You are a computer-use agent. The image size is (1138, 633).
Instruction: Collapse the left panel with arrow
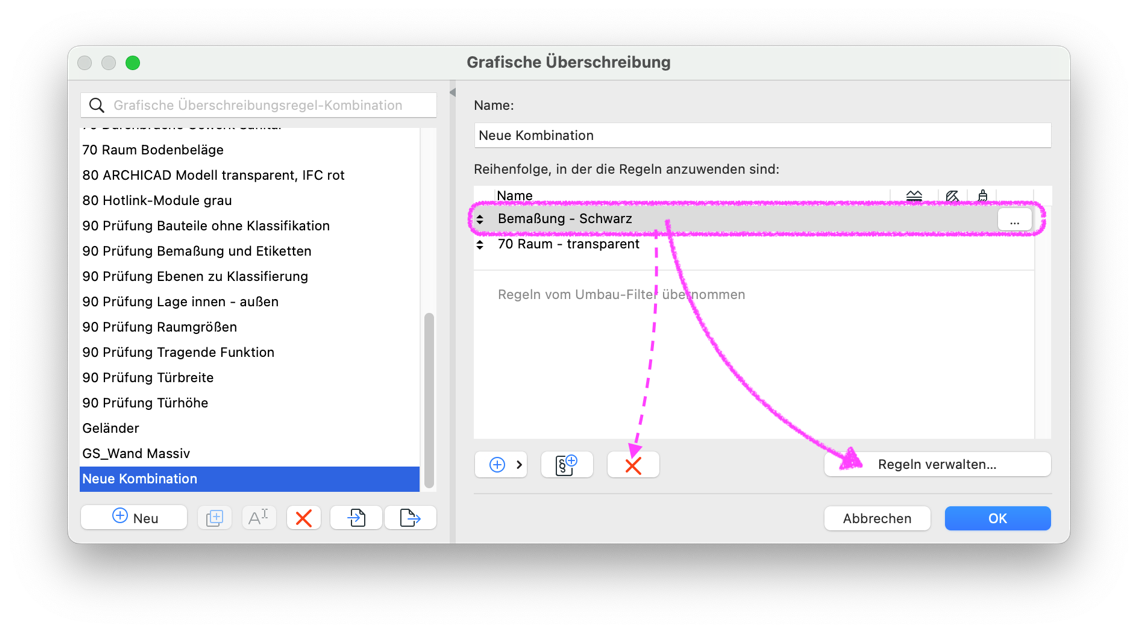[x=453, y=92]
